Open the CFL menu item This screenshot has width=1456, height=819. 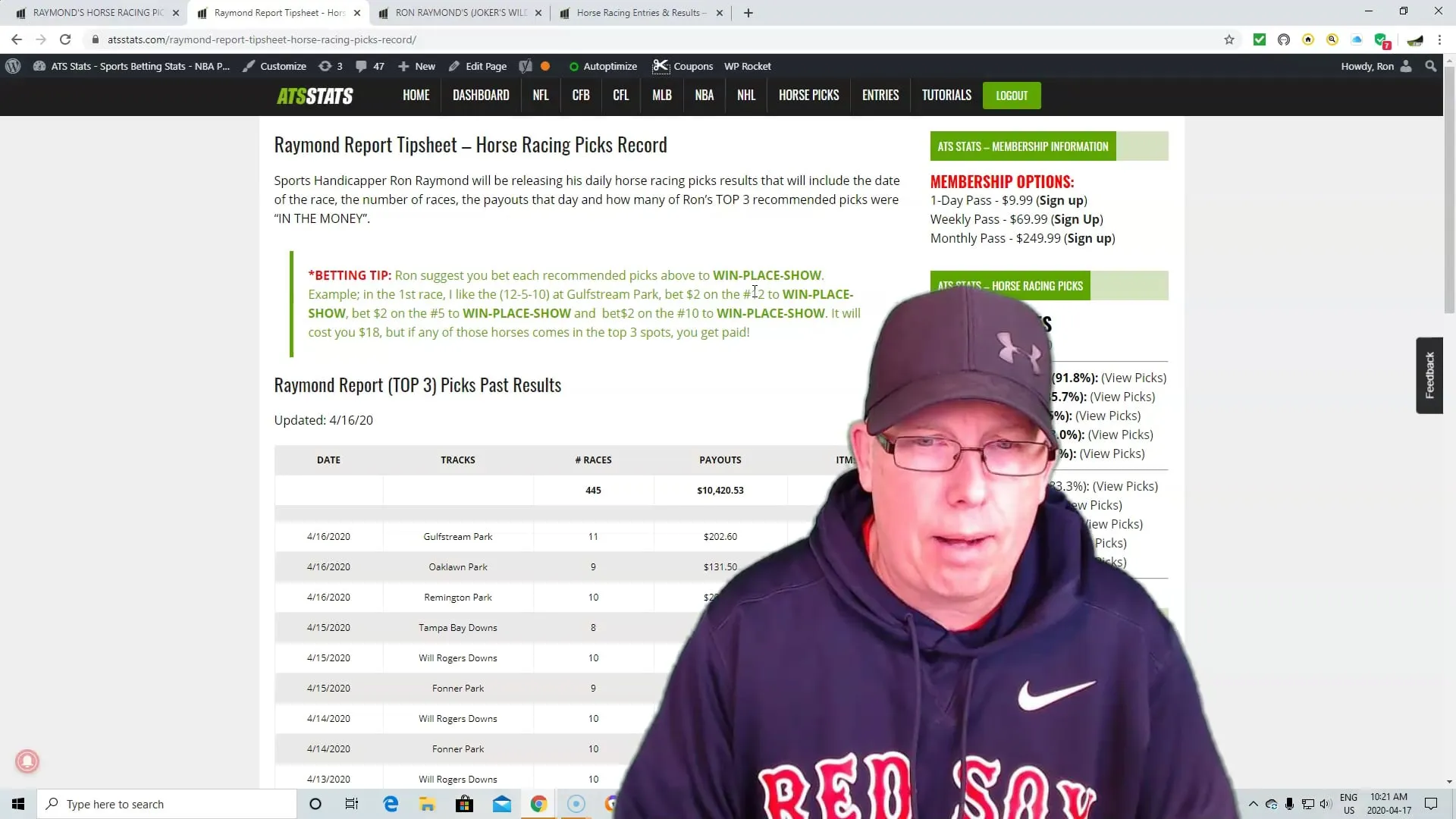coord(621,96)
